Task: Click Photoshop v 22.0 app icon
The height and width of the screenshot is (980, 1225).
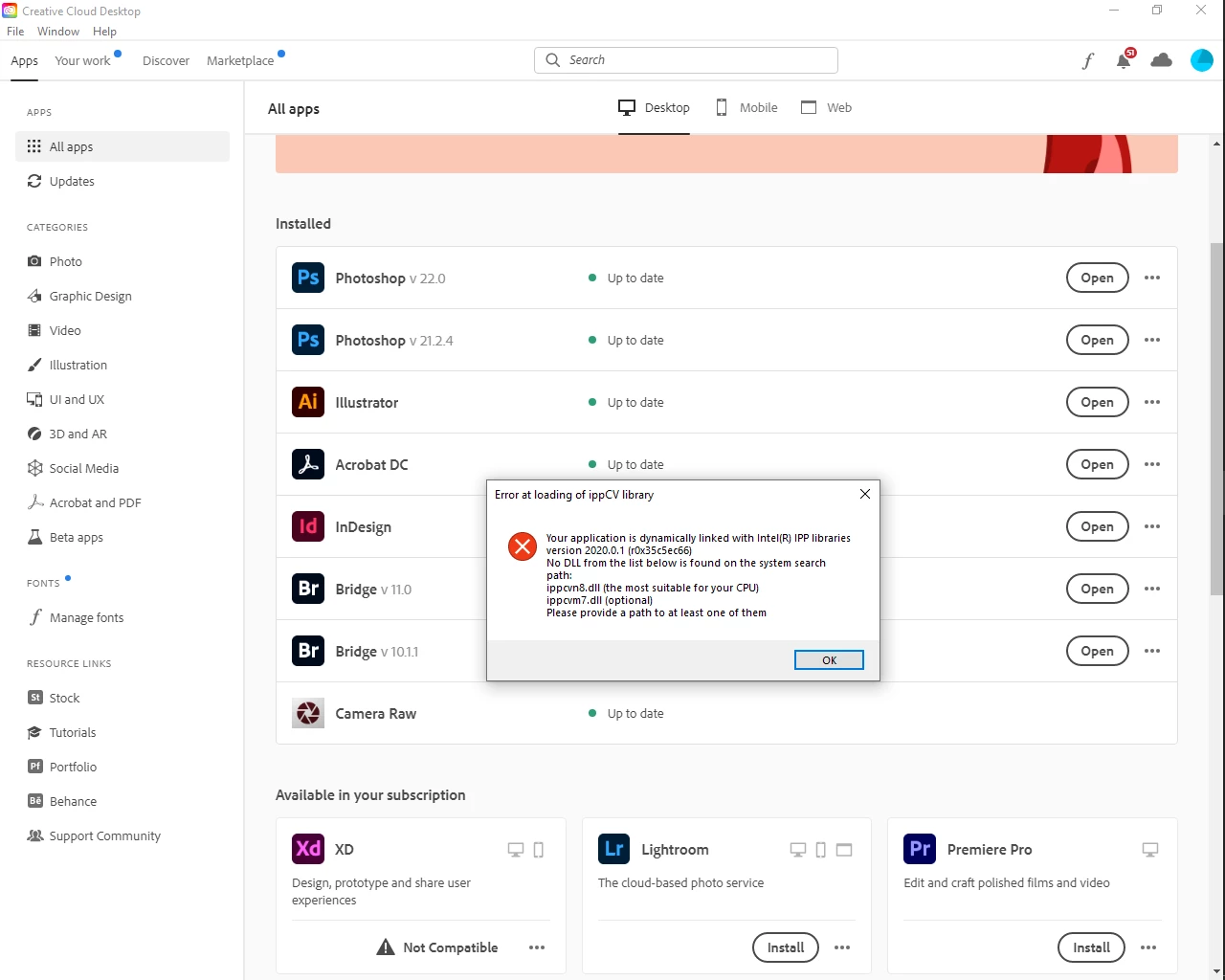Action: (x=308, y=278)
